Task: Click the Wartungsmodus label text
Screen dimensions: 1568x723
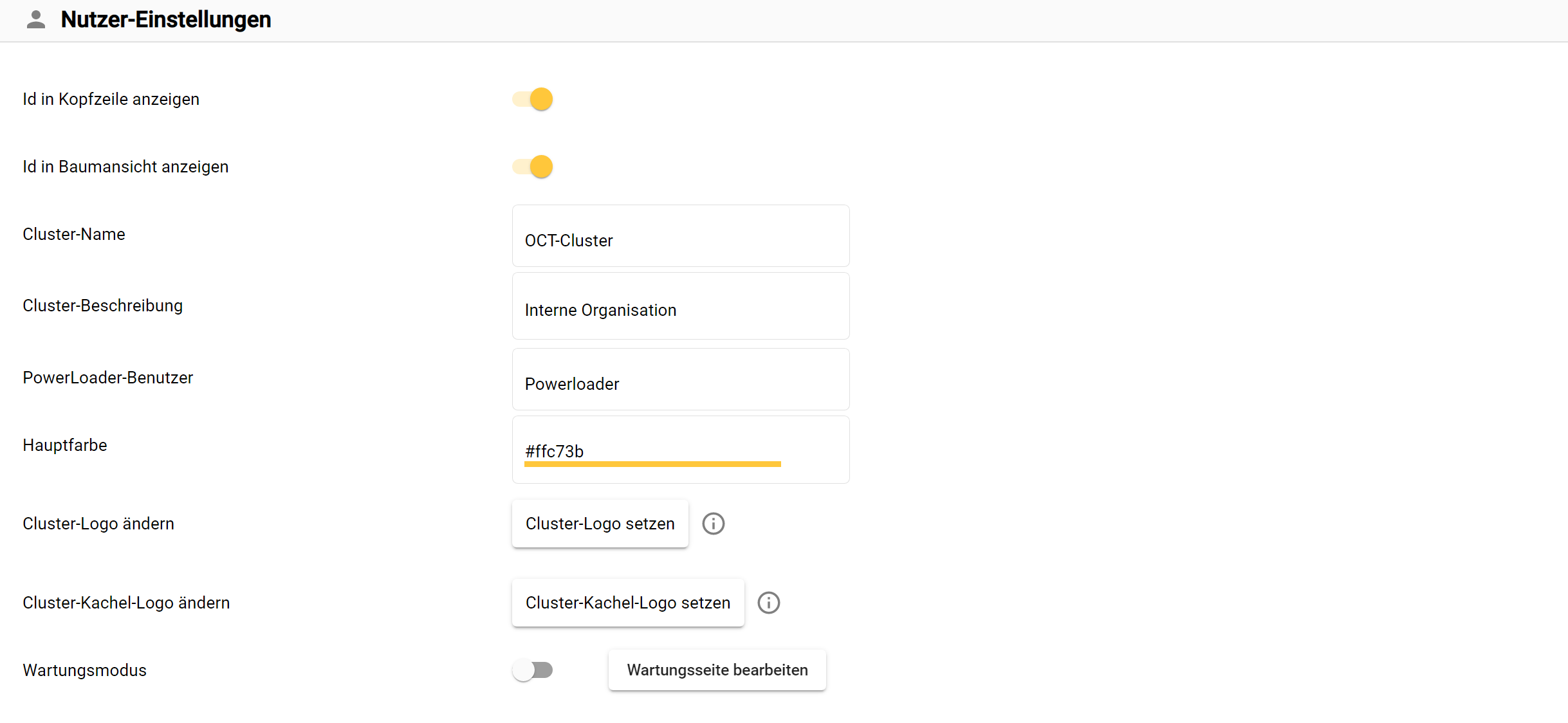Action: (84, 670)
